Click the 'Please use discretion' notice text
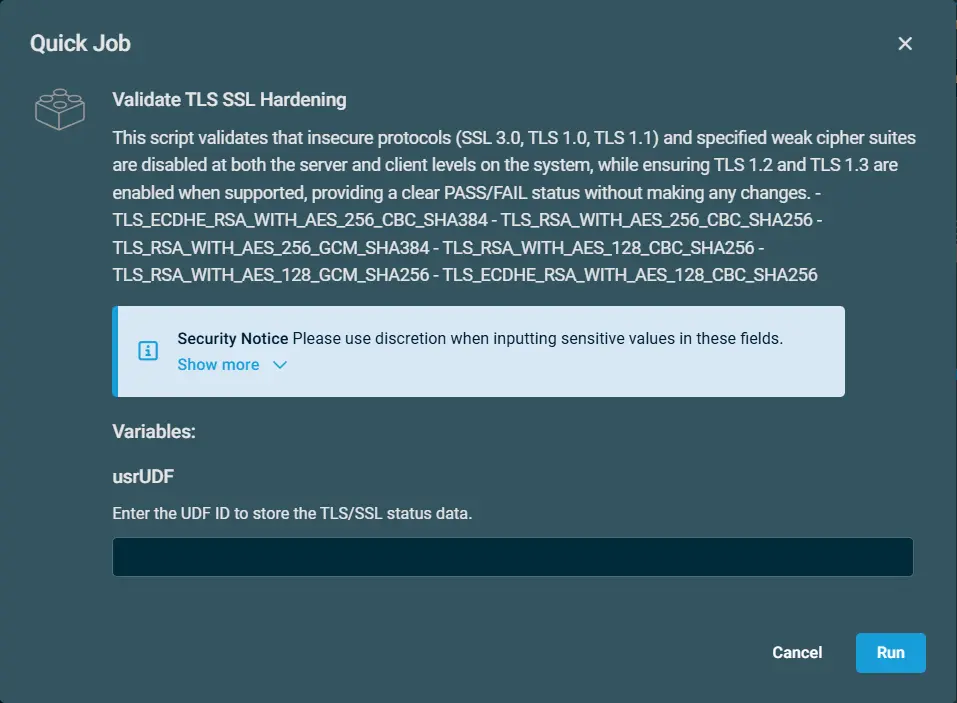Screen dimensions: 957x703 coord(538,339)
